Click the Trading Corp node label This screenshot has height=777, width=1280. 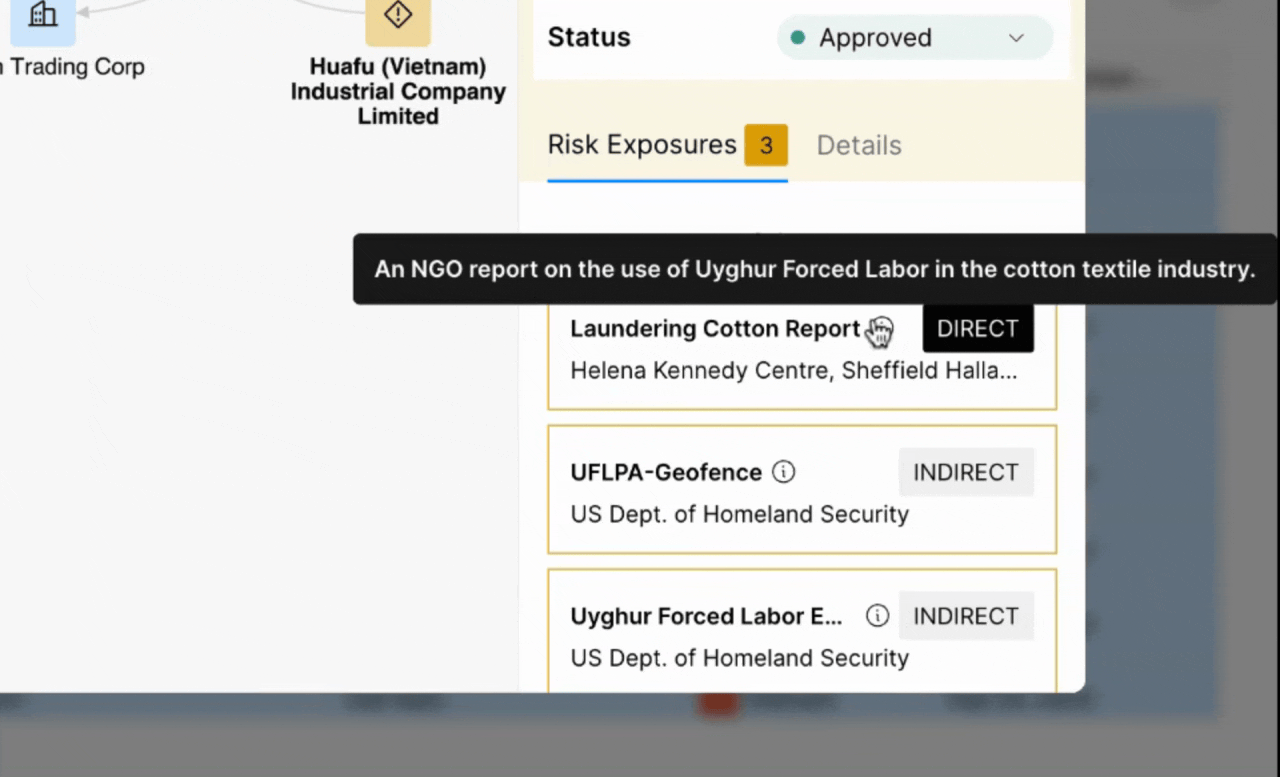coord(74,67)
